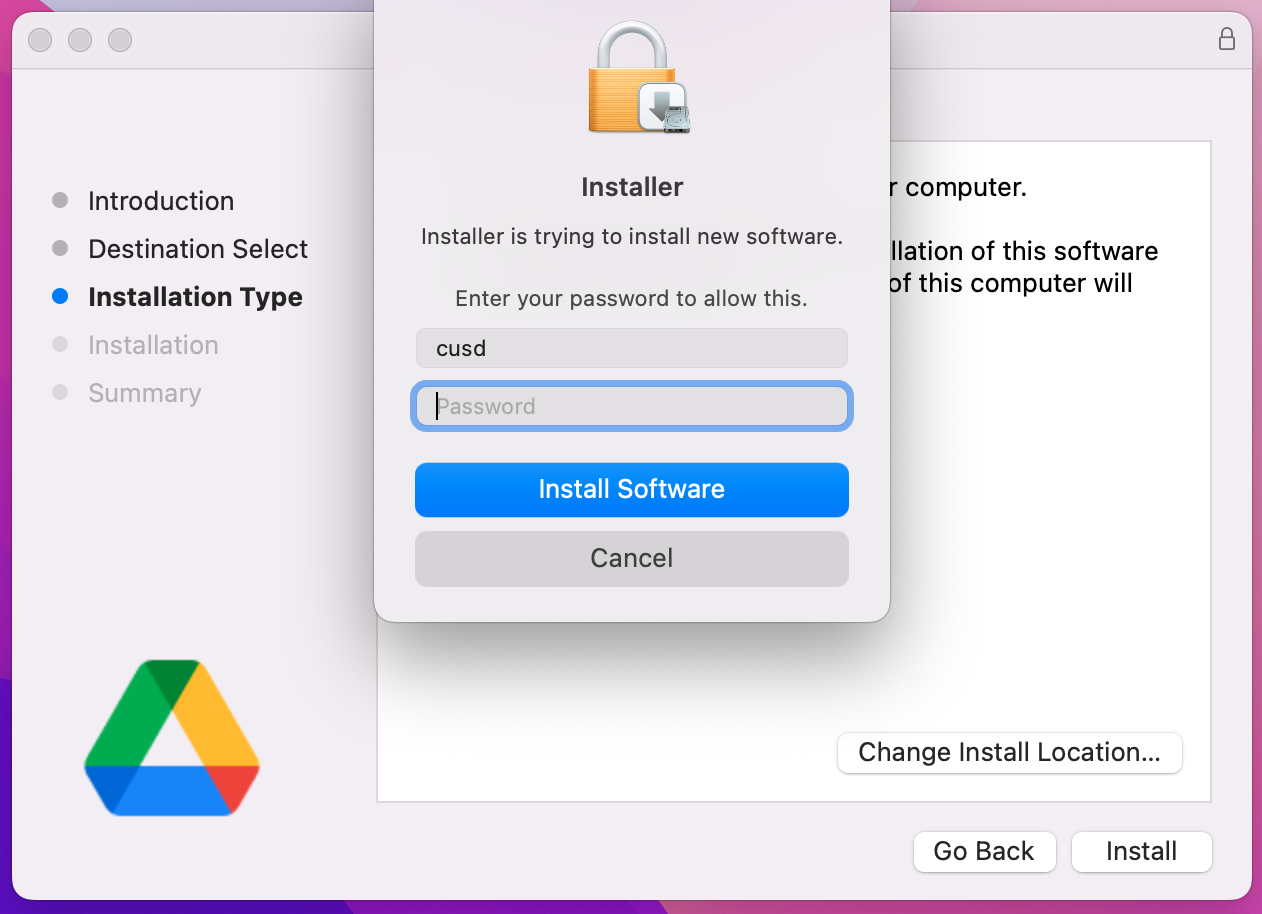Select Introduction step label

point(161,201)
